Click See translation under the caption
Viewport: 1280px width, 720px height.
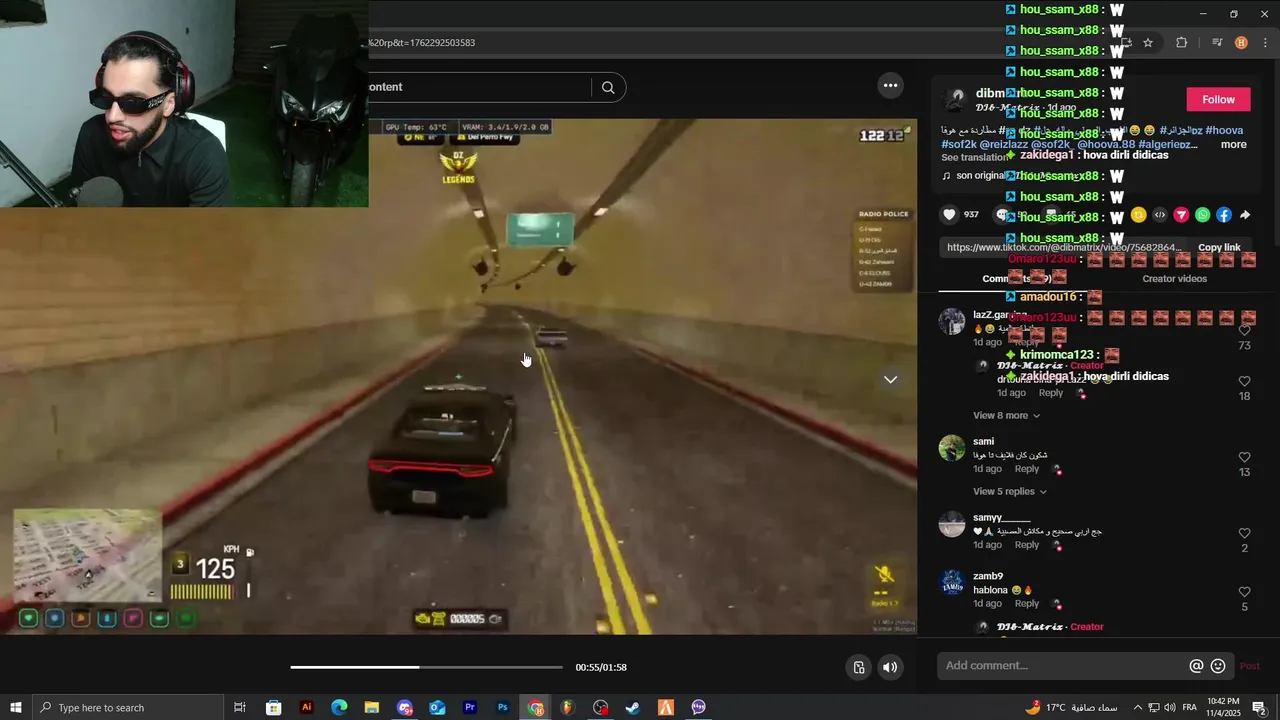(975, 158)
